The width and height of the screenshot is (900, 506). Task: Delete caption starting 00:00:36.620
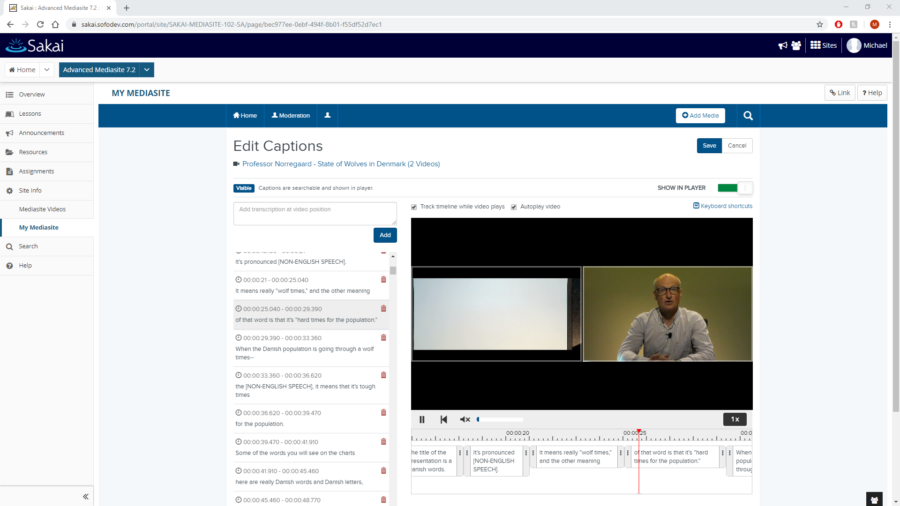pos(383,412)
